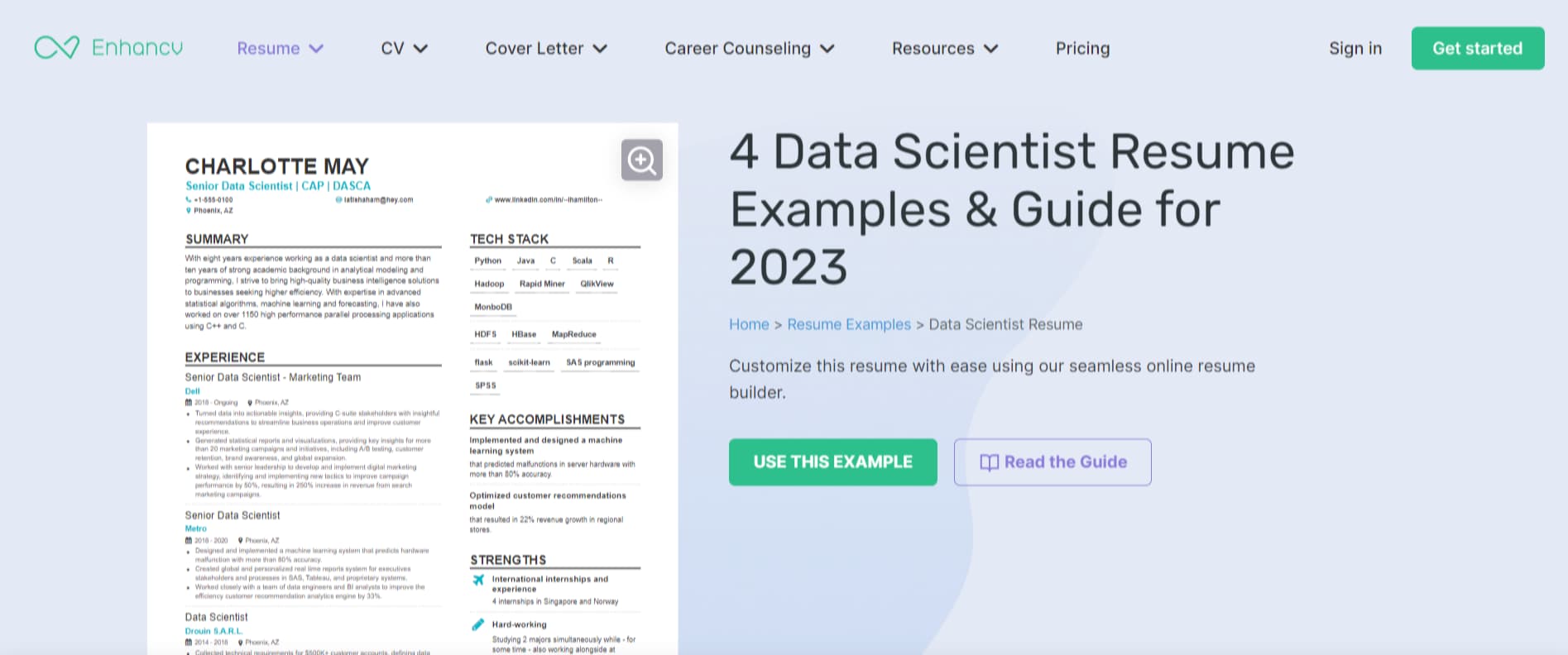Image resolution: width=1568 pixels, height=655 pixels.
Task: Expand the Cover Letter dropdown
Action: tap(546, 48)
